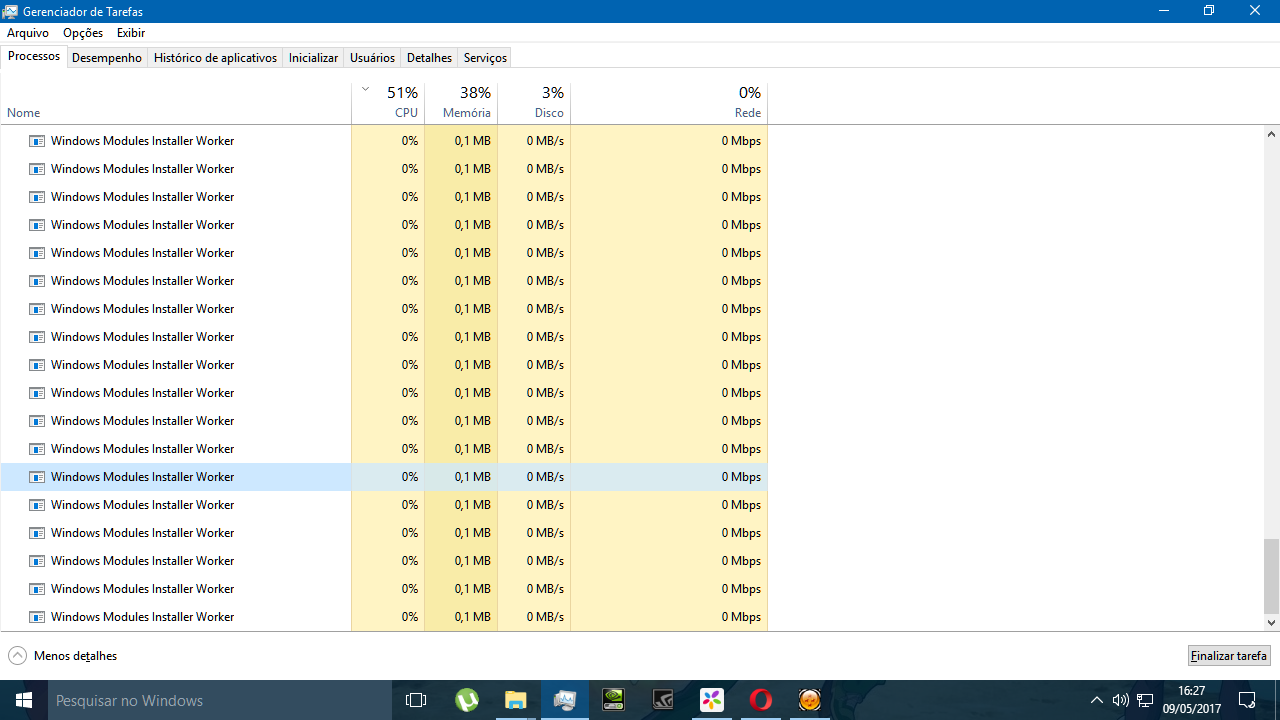Click the highlighted Windows Modules Installer Worker row
The width and height of the screenshot is (1280, 720).
[x=384, y=477]
